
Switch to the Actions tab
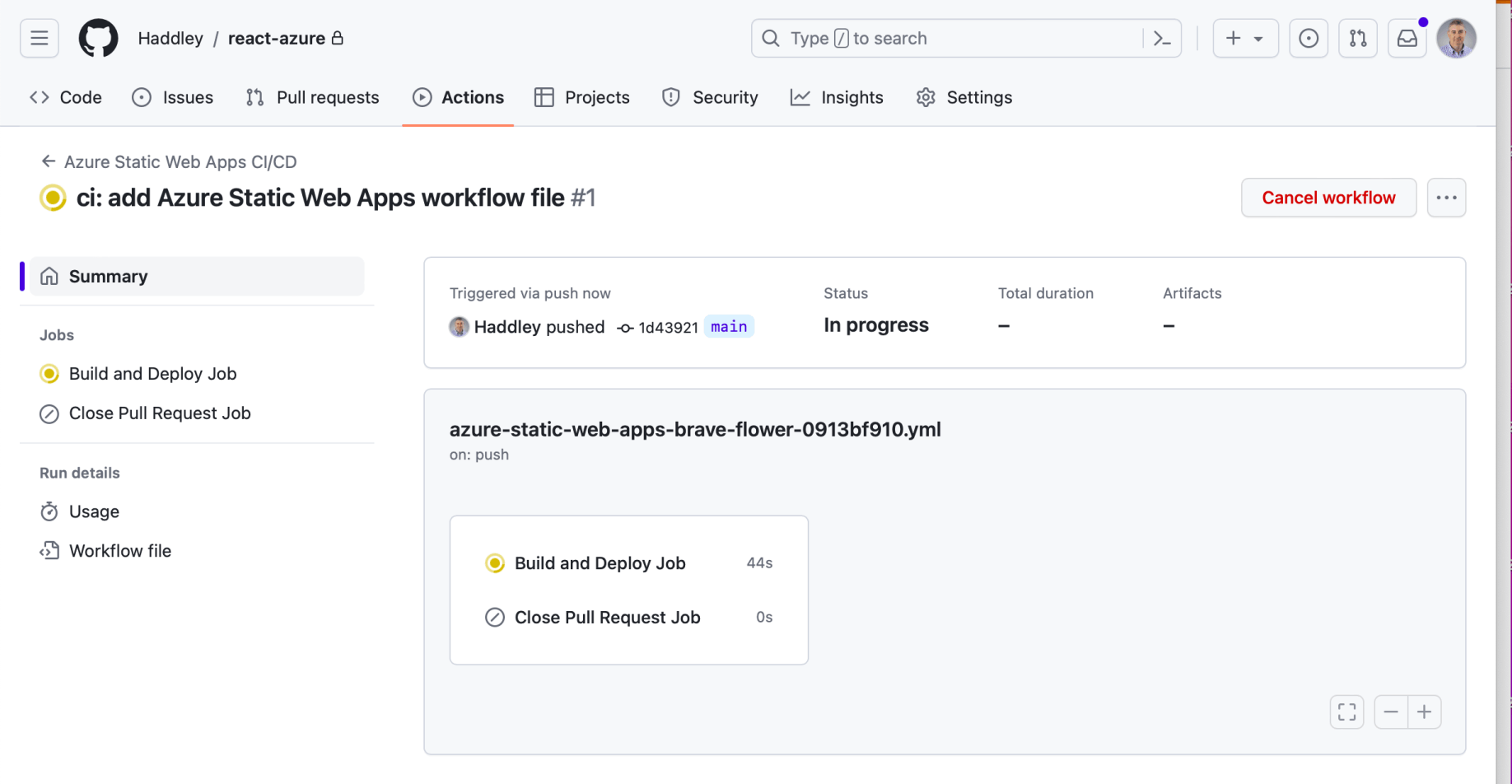pyautogui.click(x=458, y=97)
